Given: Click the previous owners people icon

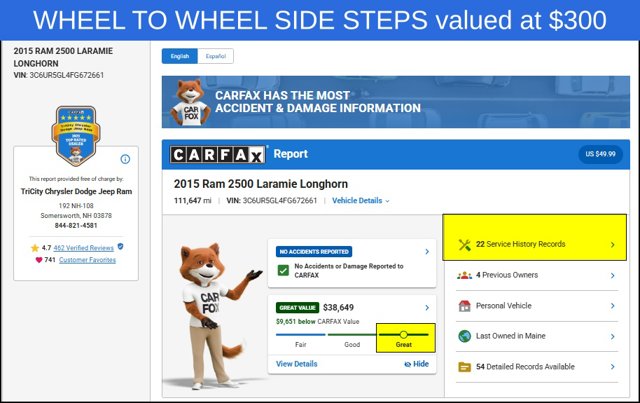Looking at the screenshot, I should click(464, 275).
